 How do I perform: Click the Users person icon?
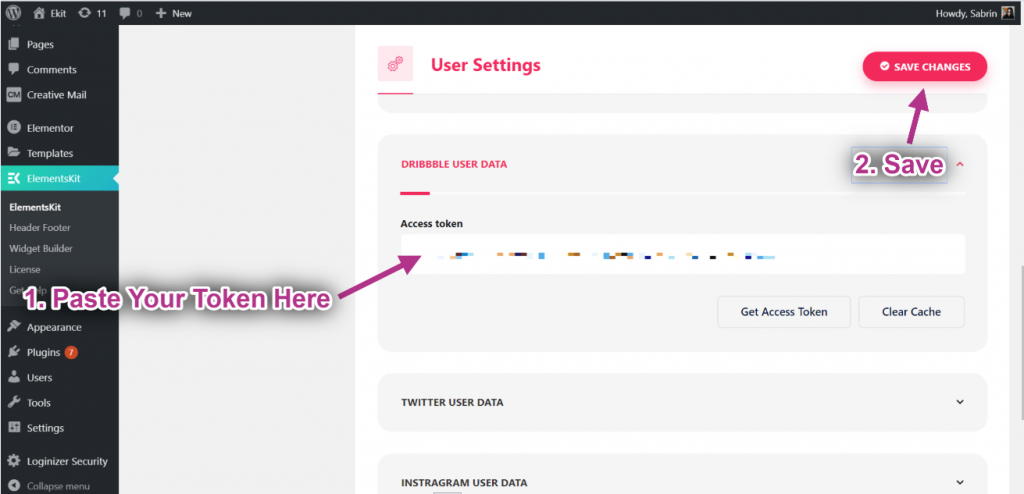coord(14,378)
